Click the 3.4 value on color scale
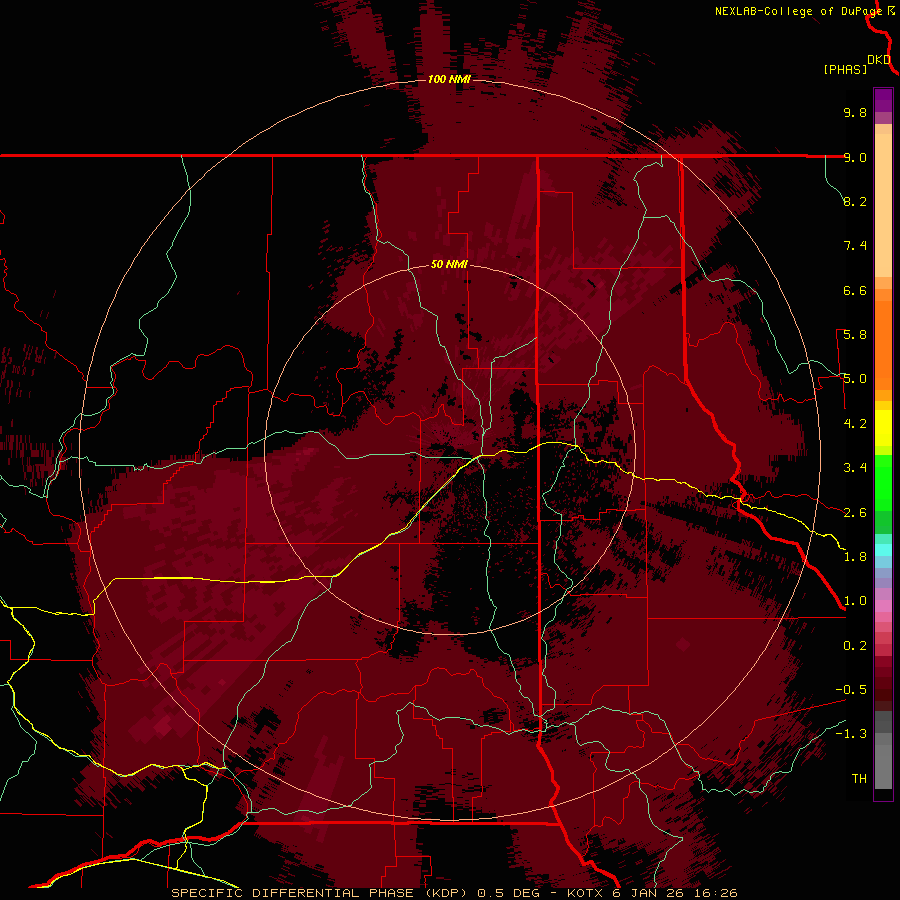This screenshot has width=900, height=900. 855,468
